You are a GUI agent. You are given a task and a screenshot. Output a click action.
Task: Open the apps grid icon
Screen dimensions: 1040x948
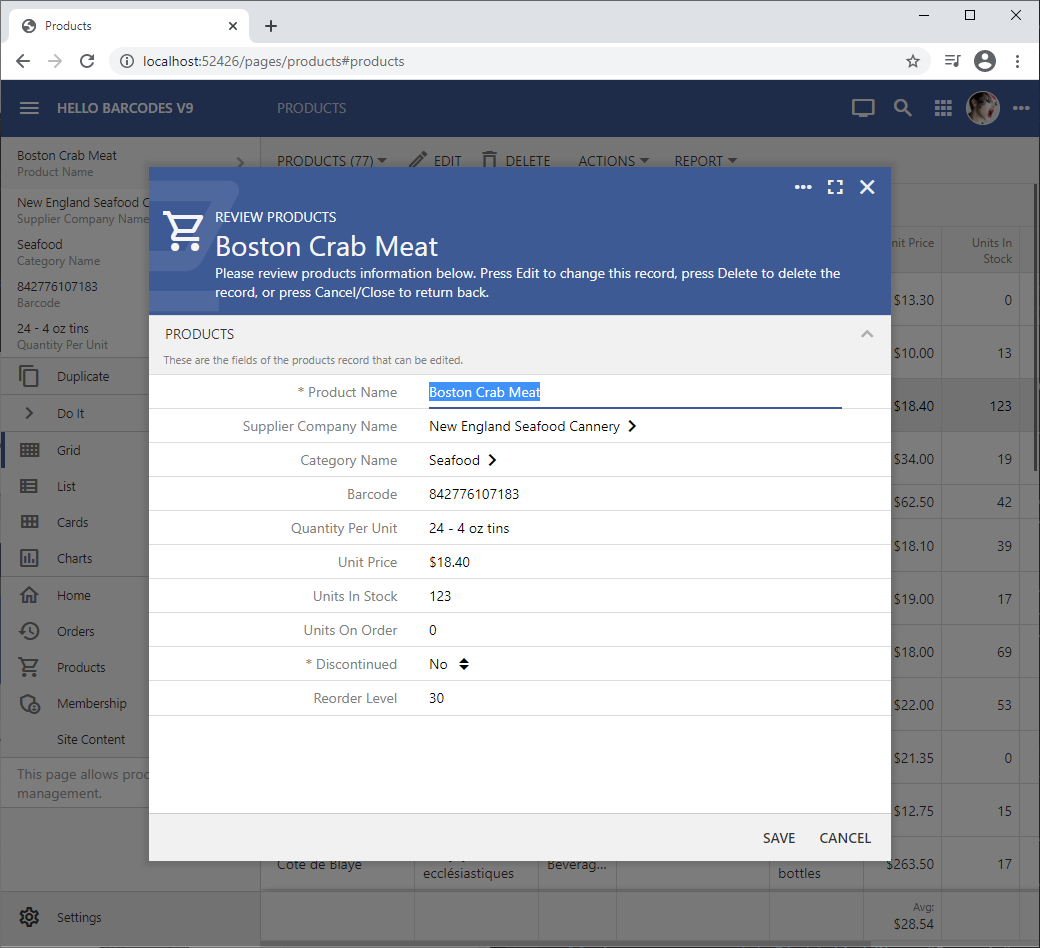click(943, 108)
